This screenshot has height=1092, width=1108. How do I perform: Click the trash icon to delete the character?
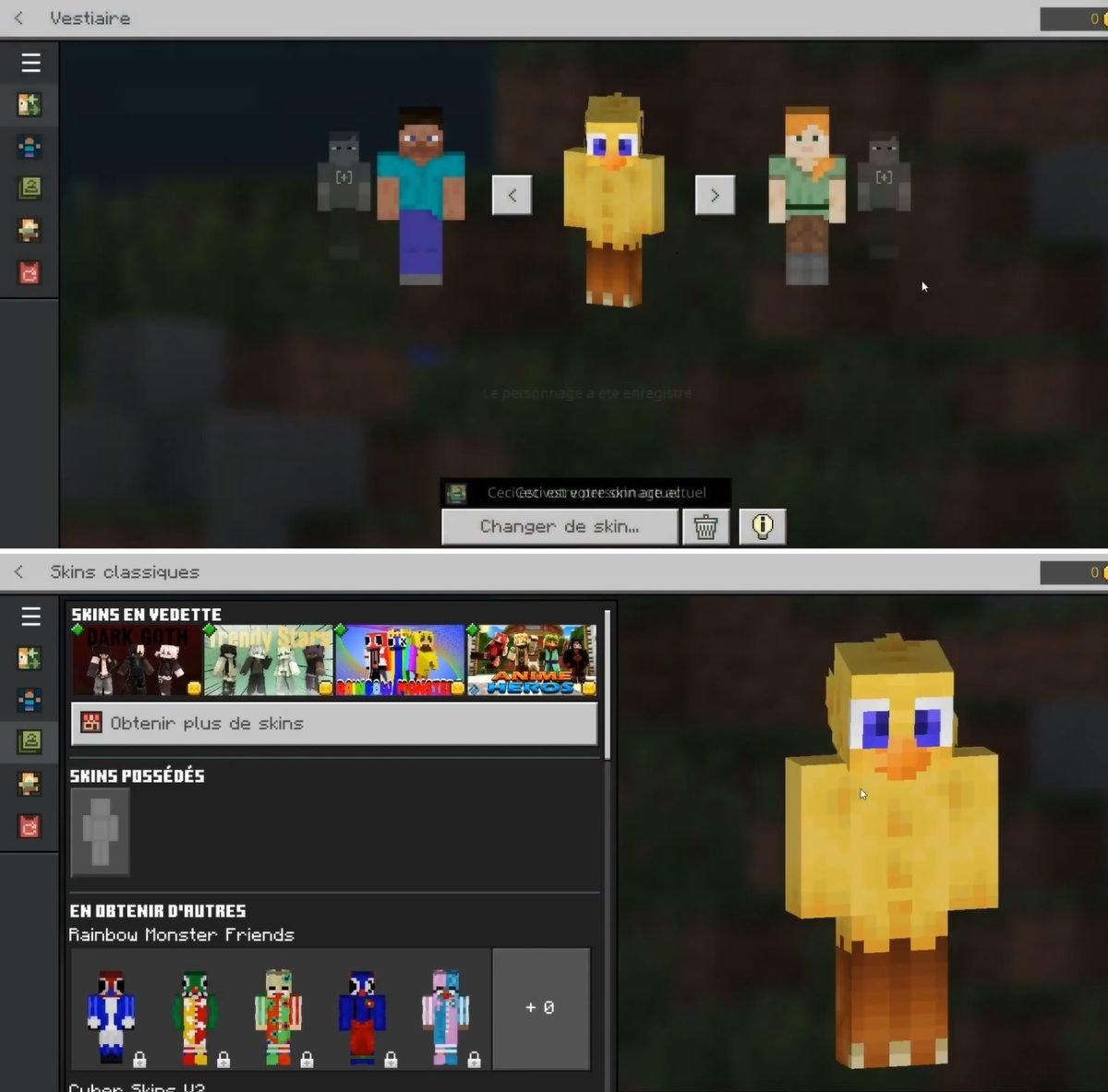coord(705,527)
